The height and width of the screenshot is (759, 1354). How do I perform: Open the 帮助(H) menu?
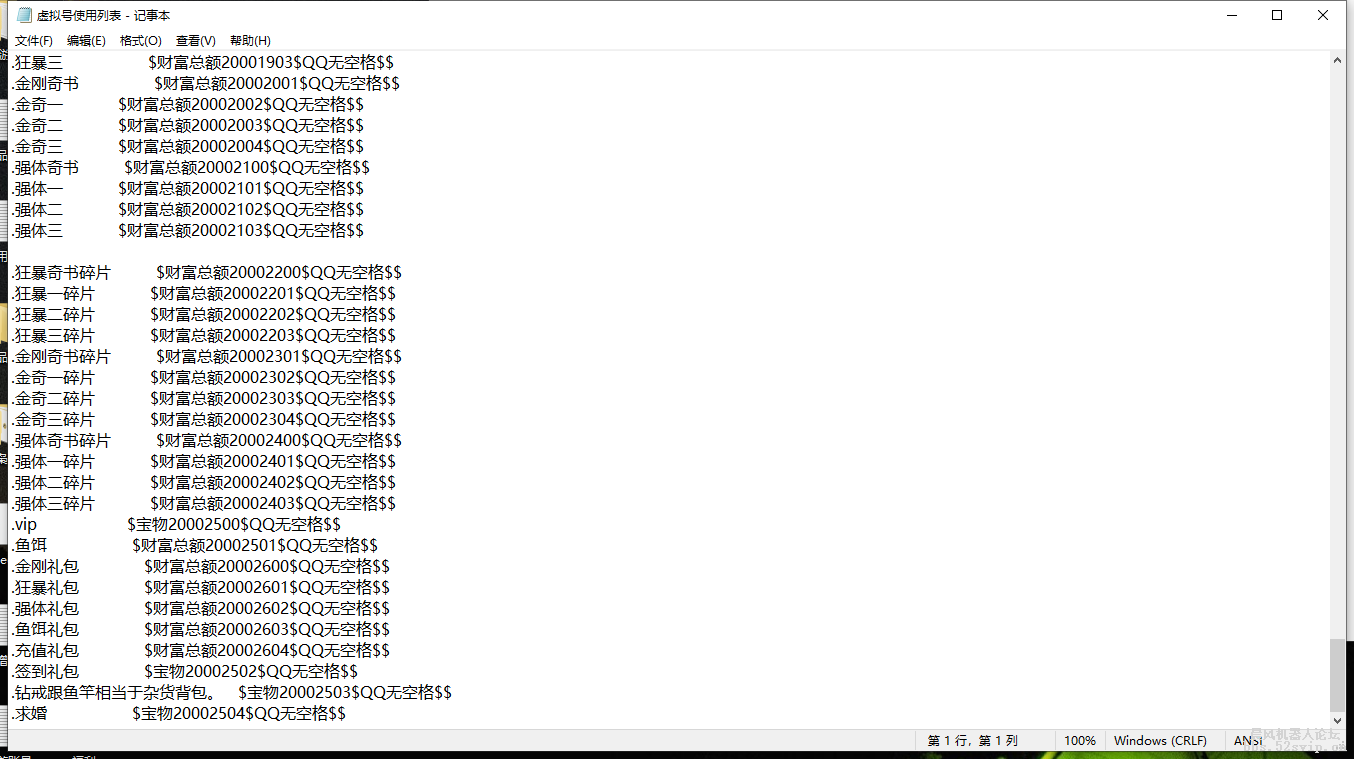[x=250, y=41]
